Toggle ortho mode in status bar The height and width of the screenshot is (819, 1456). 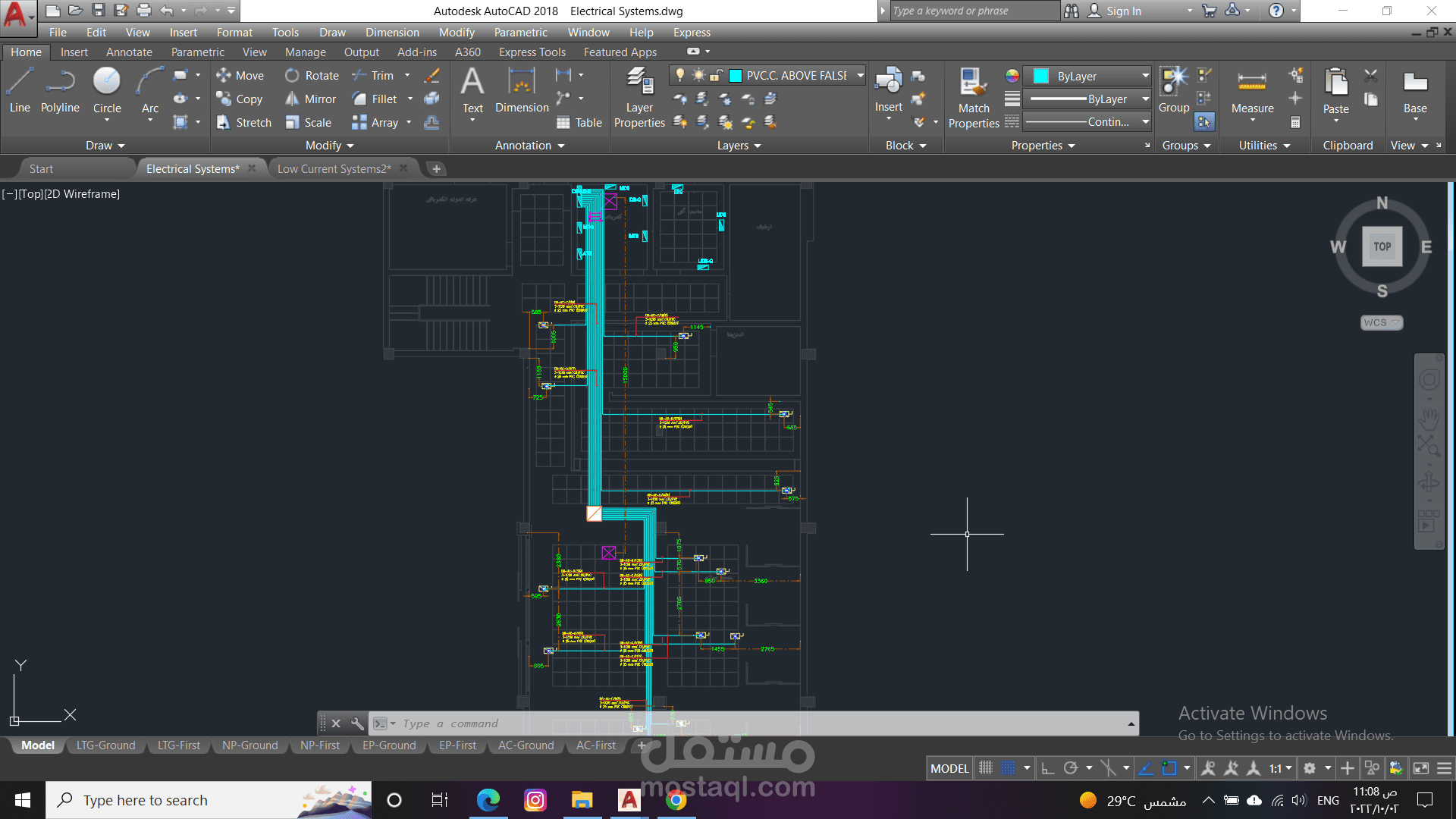[1047, 768]
